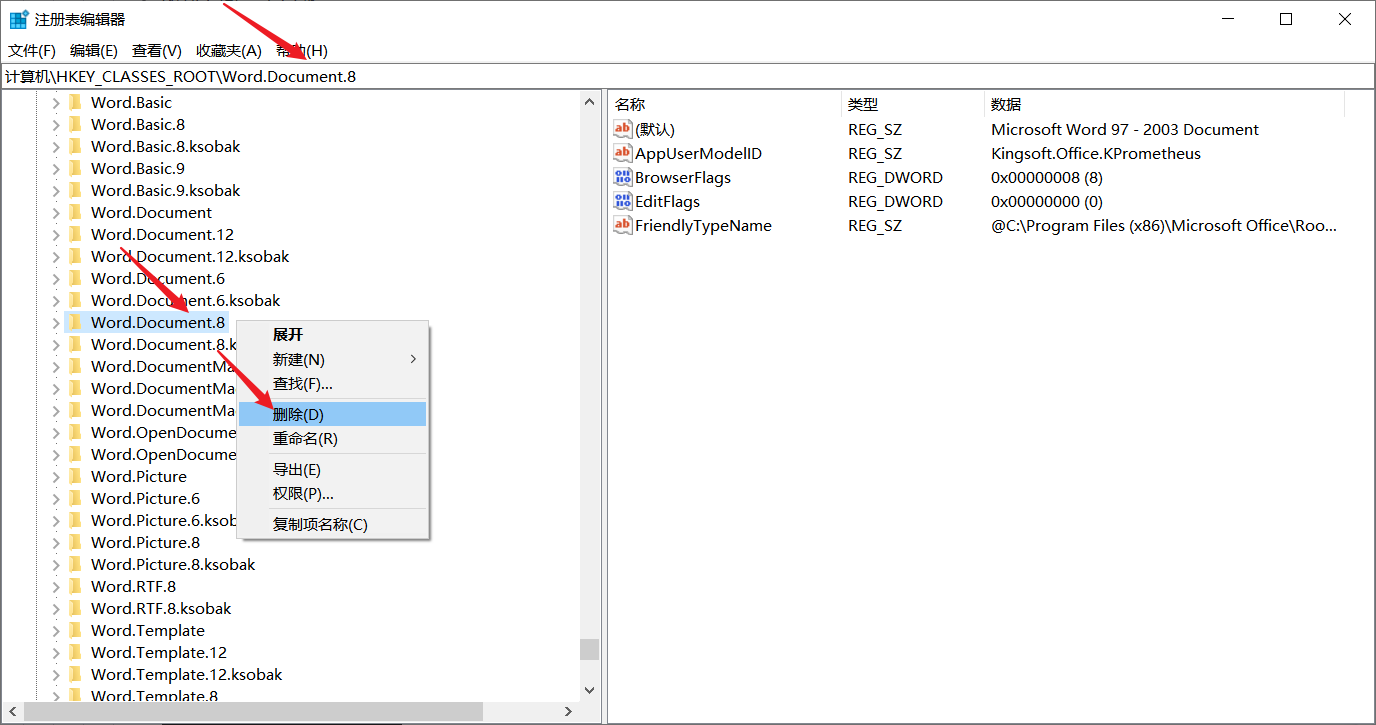The width and height of the screenshot is (1376, 725).
Task: Click the folder icon of Word.Basic.8.ksobak
Action: click(x=75, y=146)
